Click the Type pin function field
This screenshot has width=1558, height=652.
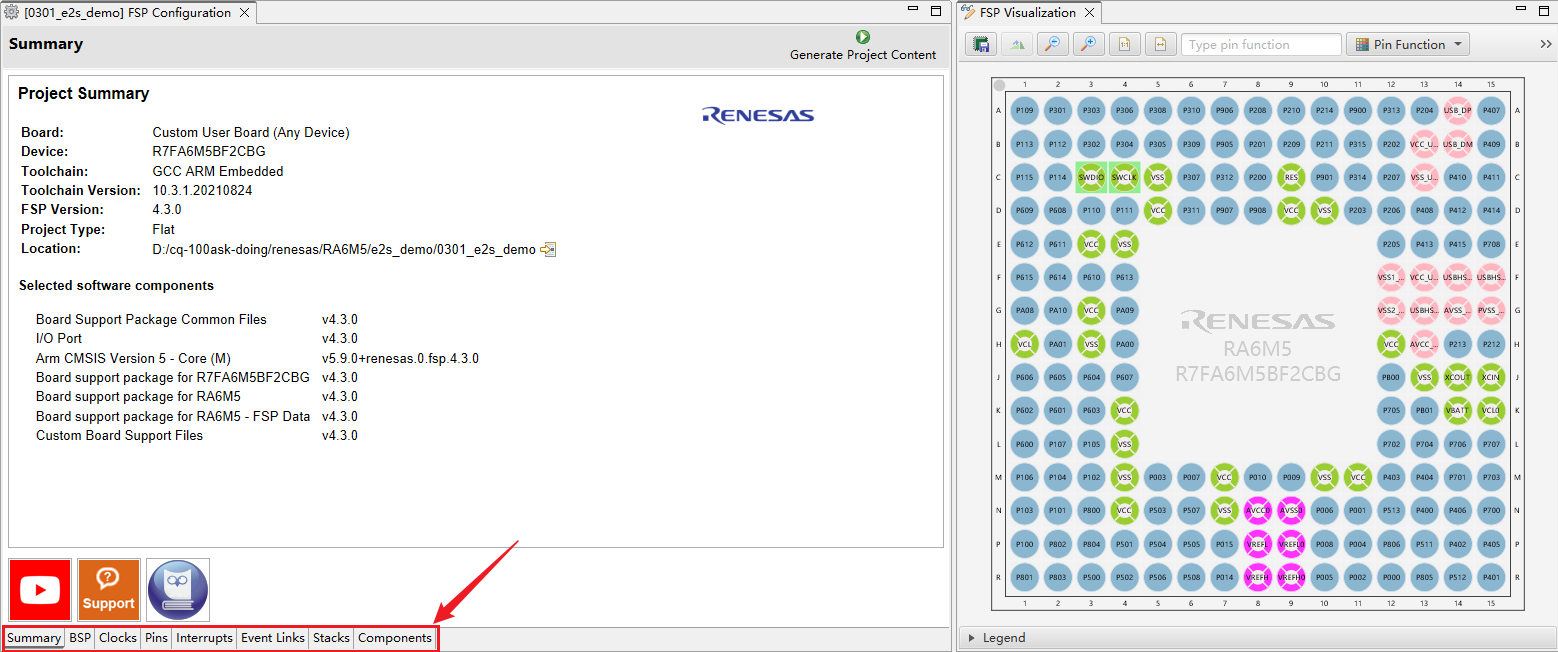click(x=1261, y=44)
